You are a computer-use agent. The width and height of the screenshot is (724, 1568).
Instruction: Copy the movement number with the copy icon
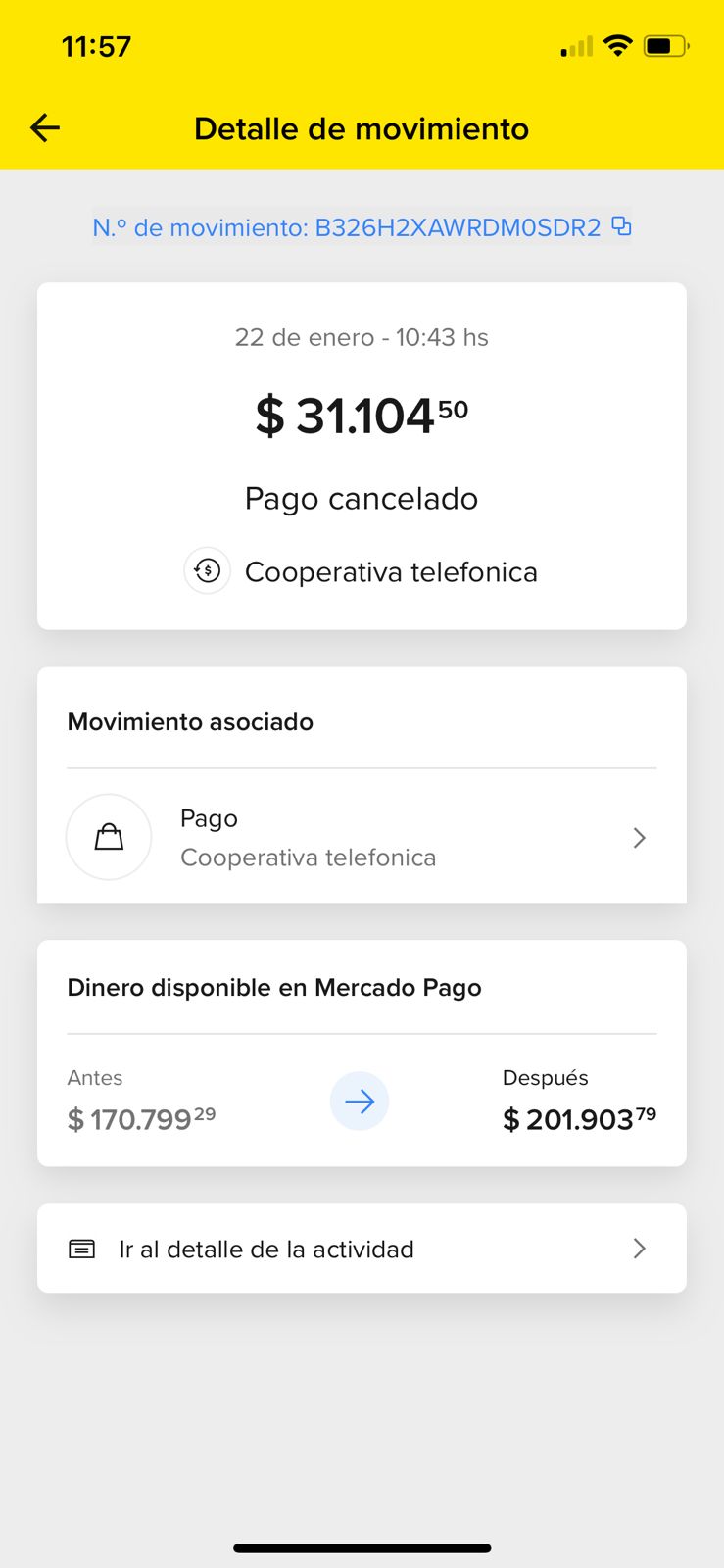click(621, 226)
